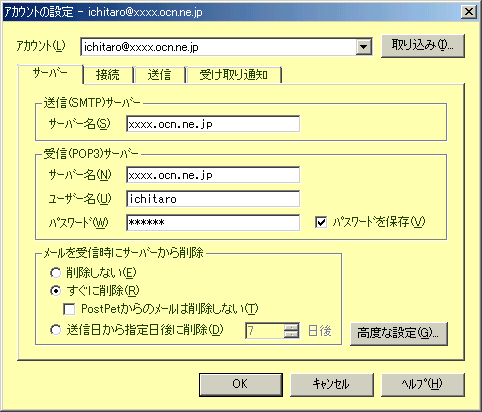Click the 取り込み import button
Image resolution: width=482 pixels, height=412 pixels.
click(422, 46)
